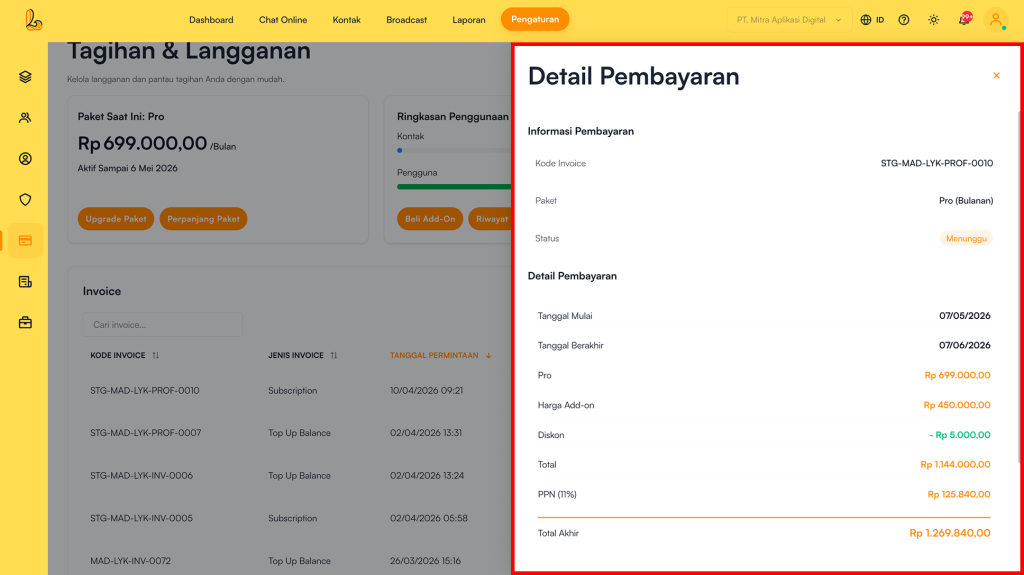
Task: Toggle the light/dark theme sun icon
Action: coord(934,20)
